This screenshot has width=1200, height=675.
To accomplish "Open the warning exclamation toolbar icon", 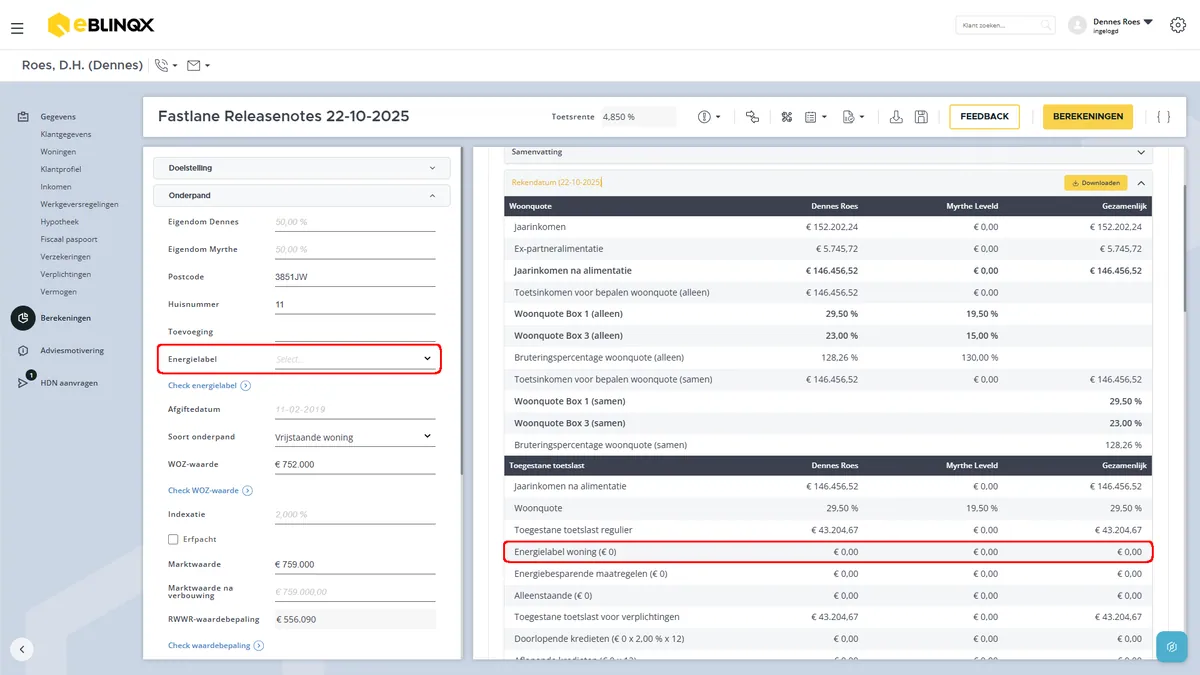I will [x=704, y=117].
